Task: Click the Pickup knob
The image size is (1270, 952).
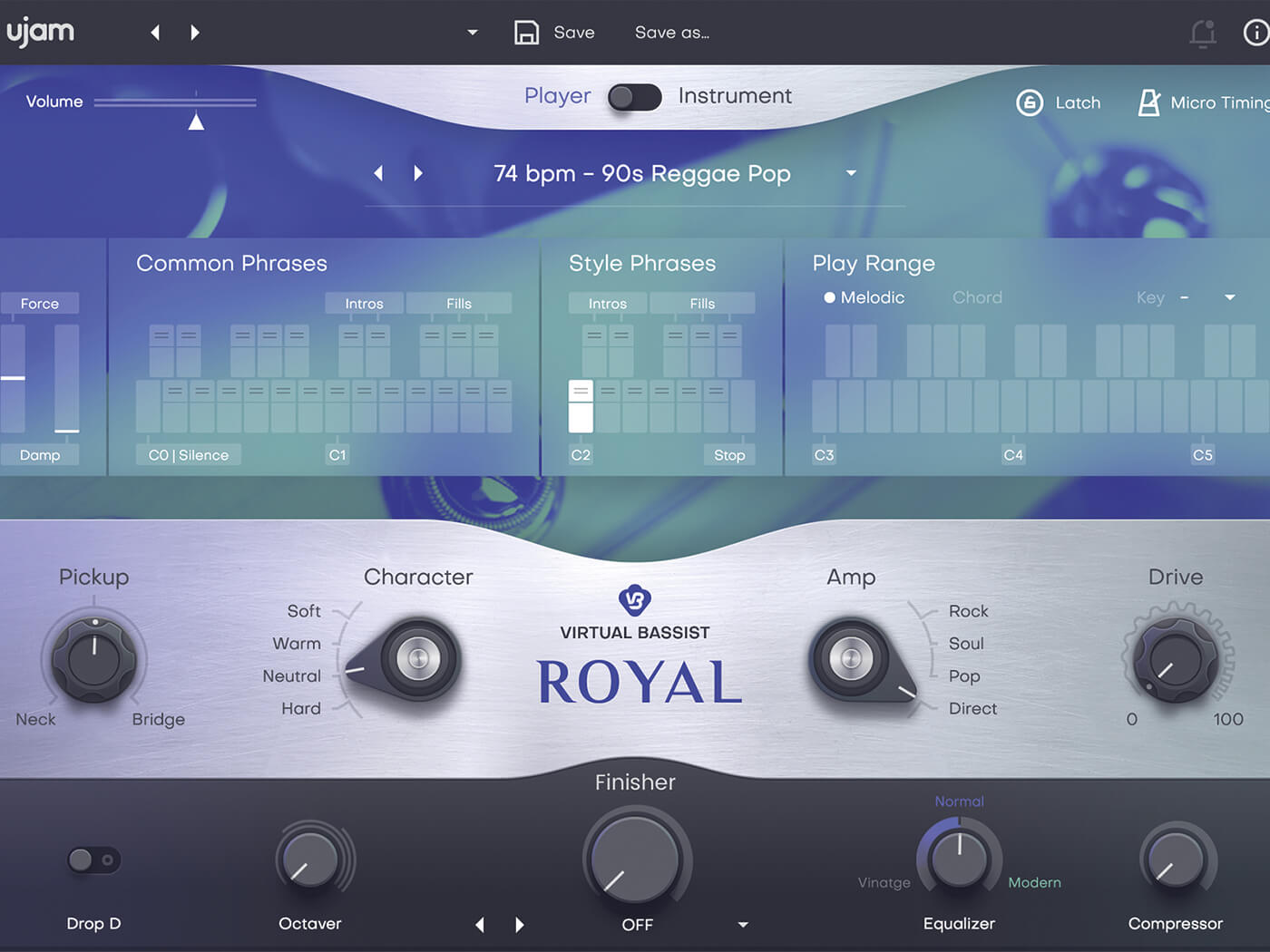Action: coord(93,659)
